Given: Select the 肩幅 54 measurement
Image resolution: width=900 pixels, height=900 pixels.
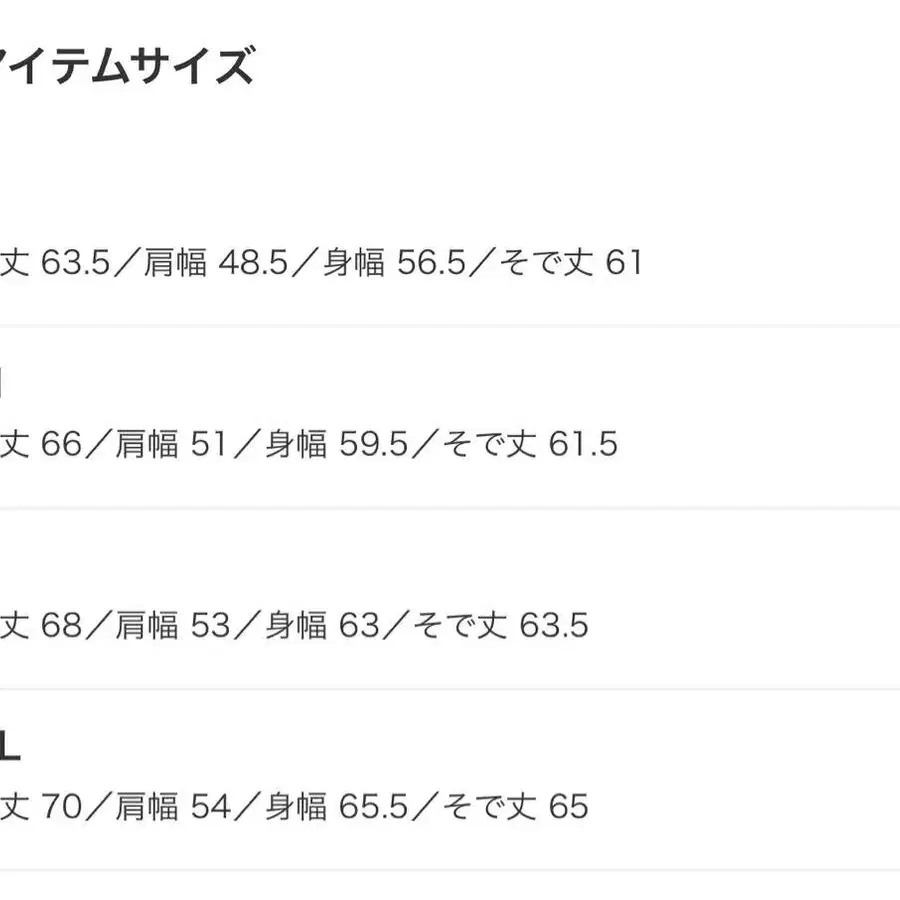Looking at the screenshot, I should 172,806.
